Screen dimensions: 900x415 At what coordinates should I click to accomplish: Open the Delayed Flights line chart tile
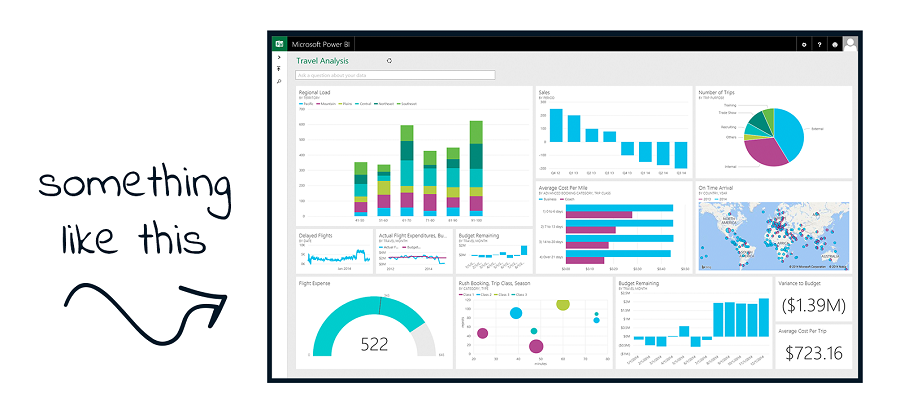tap(334, 251)
